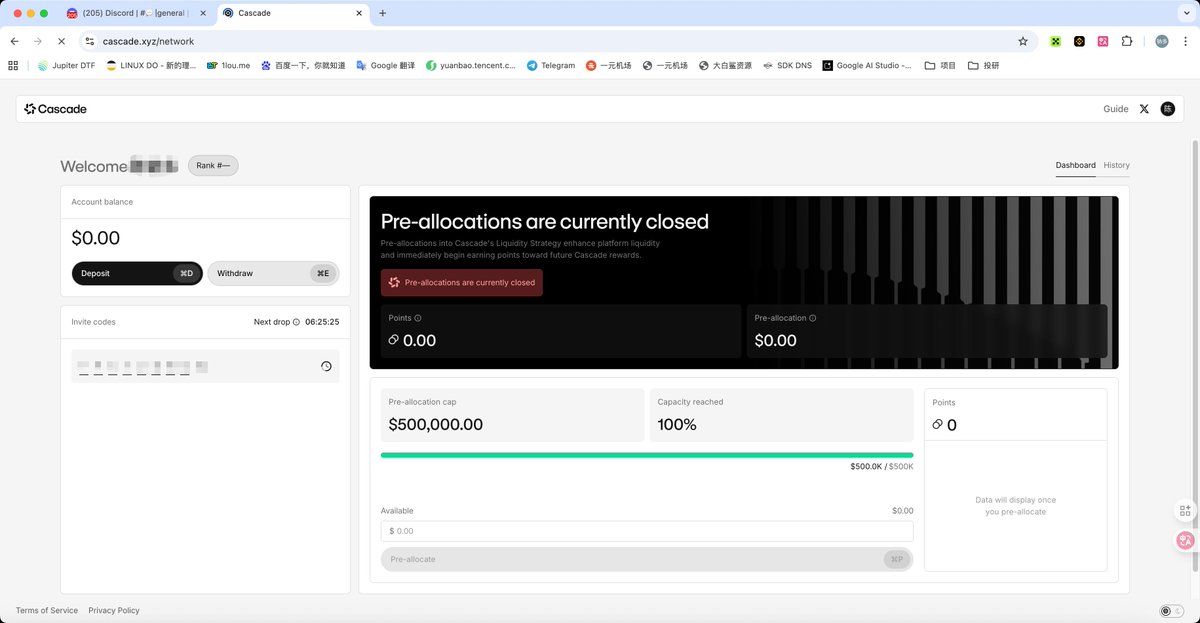Open the Chrome three-dot menu

pyautogui.click(x=1184, y=41)
